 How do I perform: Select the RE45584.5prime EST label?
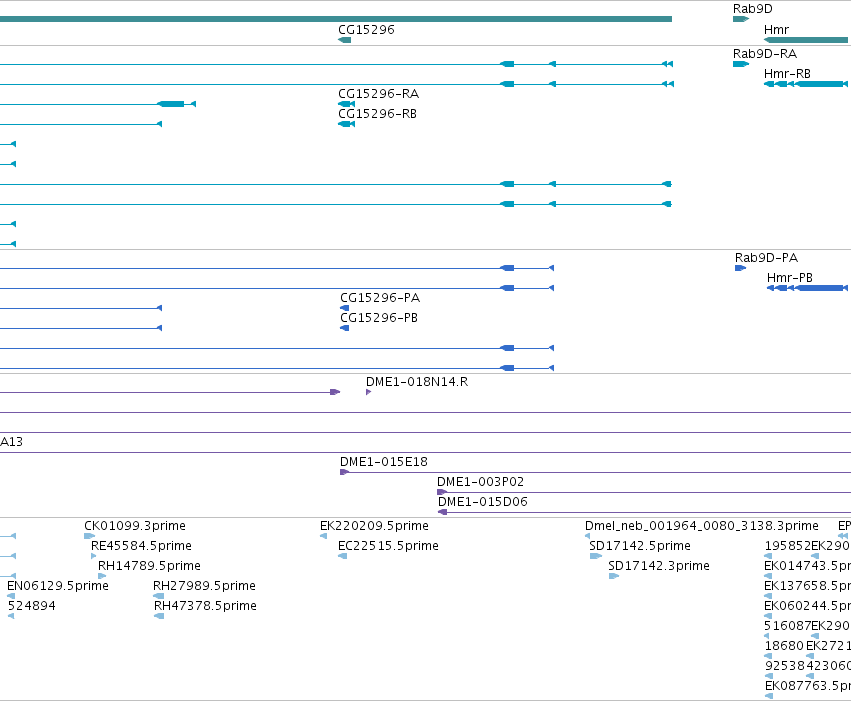tap(141, 546)
